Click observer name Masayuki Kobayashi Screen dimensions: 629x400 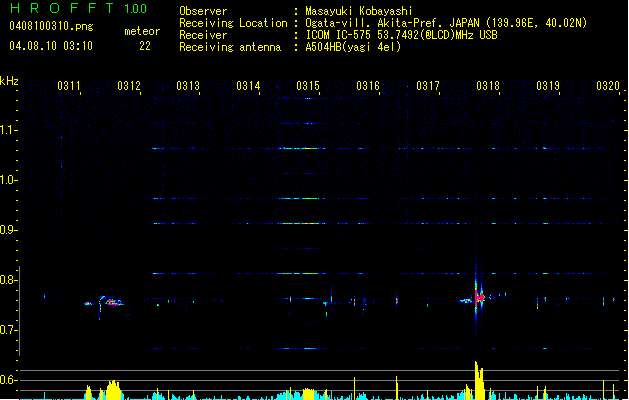359,11
